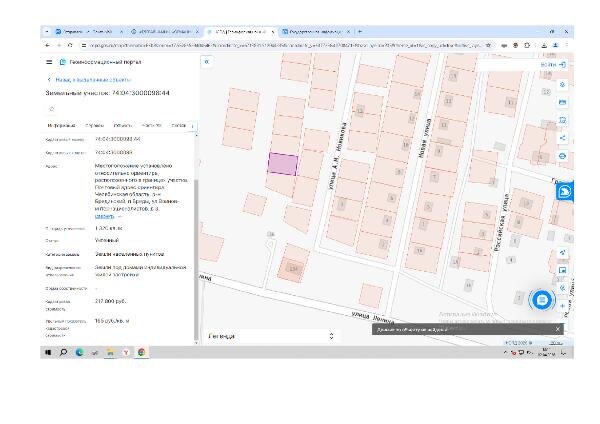Switch to the first browser tab
This screenshot has width=600, height=424.
(89, 31)
